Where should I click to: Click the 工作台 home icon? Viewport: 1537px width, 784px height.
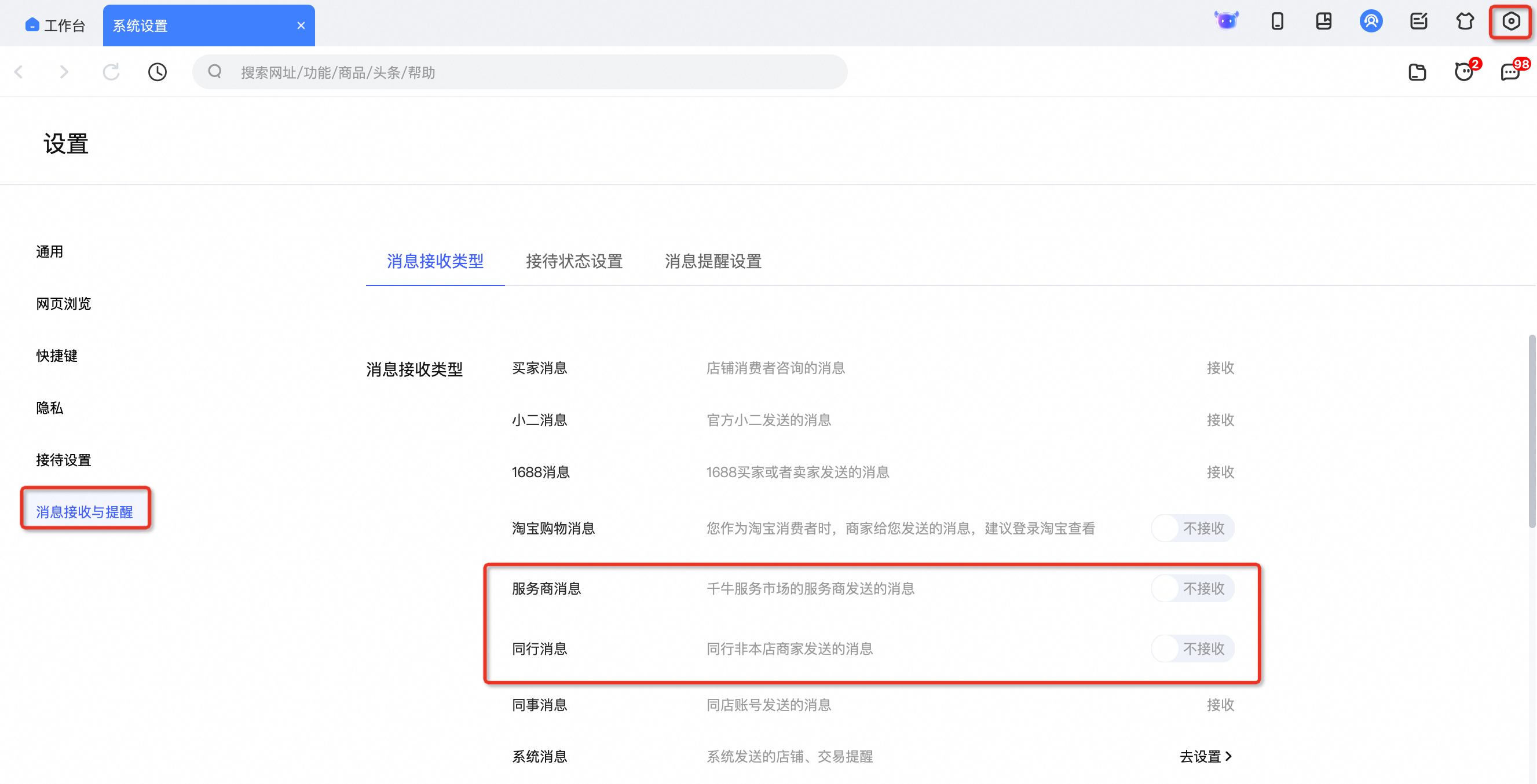coord(32,25)
